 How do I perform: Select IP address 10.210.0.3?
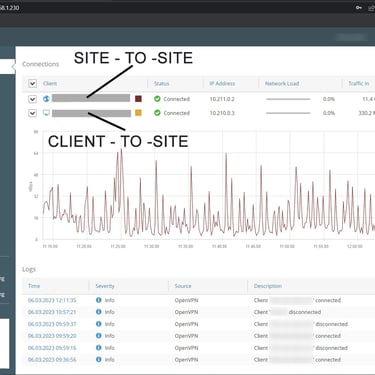(222, 113)
